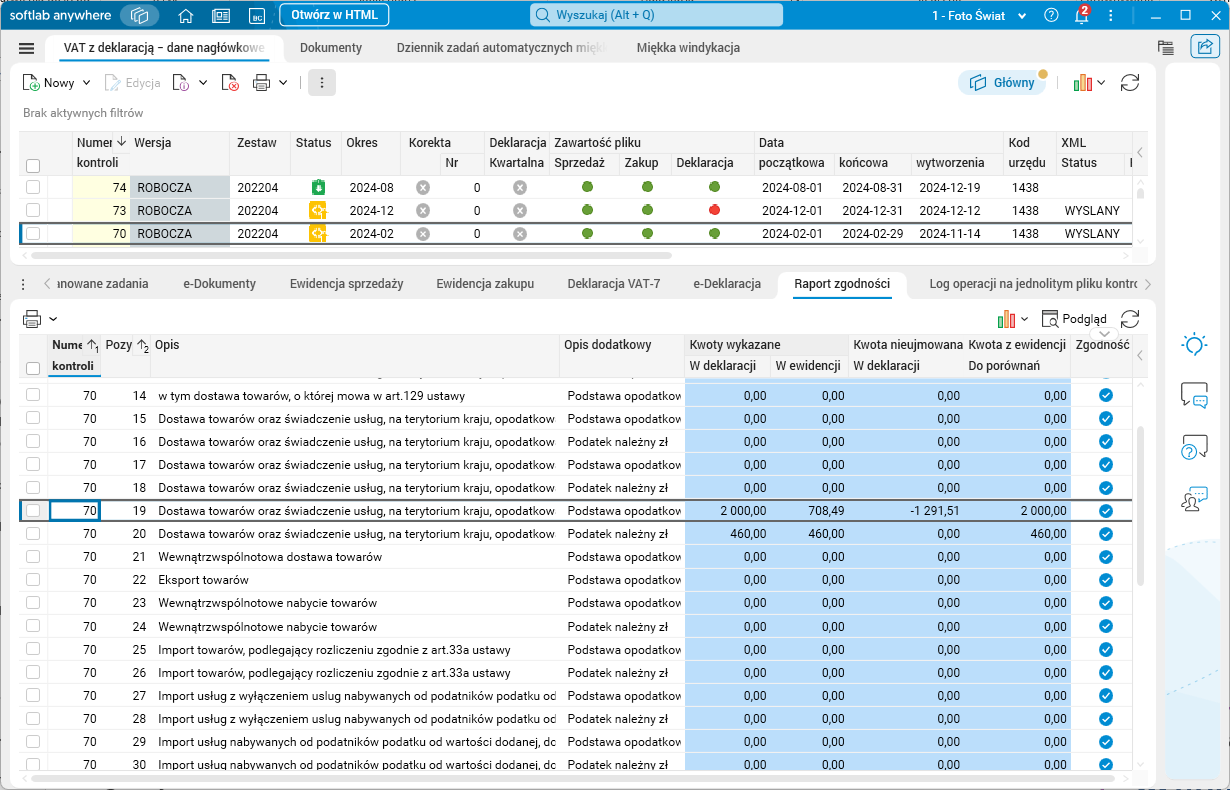Click the help question mark icon
The width and height of the screenshot is (1230, 790).
tap(1051, 16)
